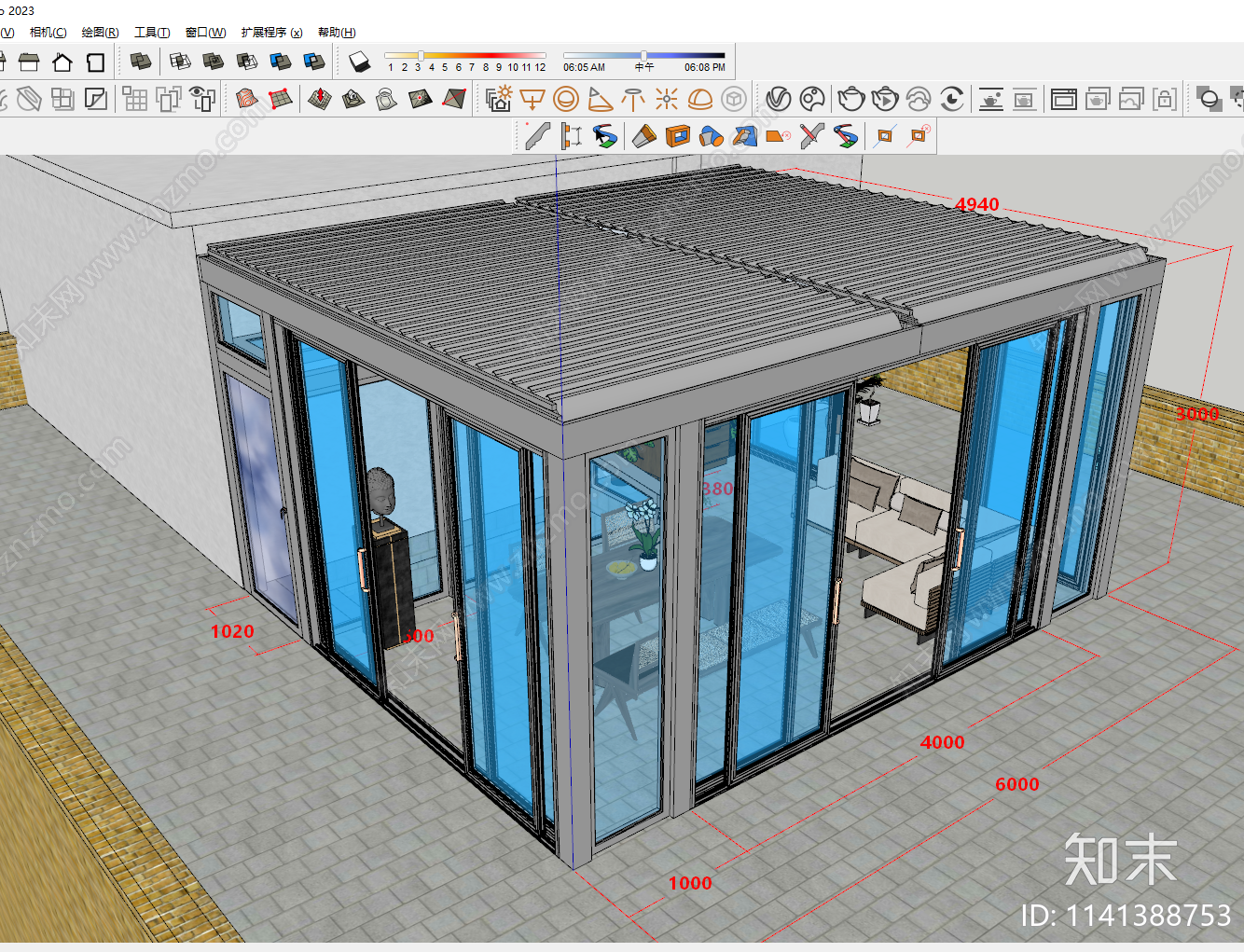The image size is (1244, 952).
Task: Open the 窗口(W) window menu
Action: pos(205,32)
